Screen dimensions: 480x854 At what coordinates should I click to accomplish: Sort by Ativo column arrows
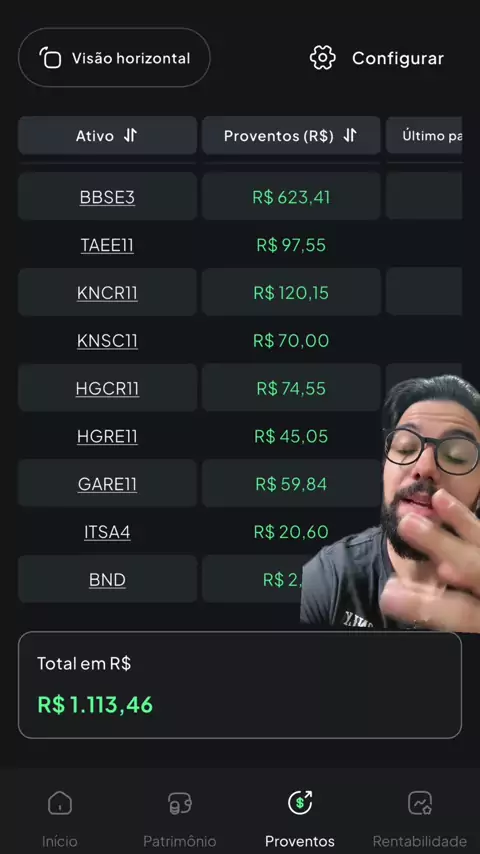[x=130, y=135]
